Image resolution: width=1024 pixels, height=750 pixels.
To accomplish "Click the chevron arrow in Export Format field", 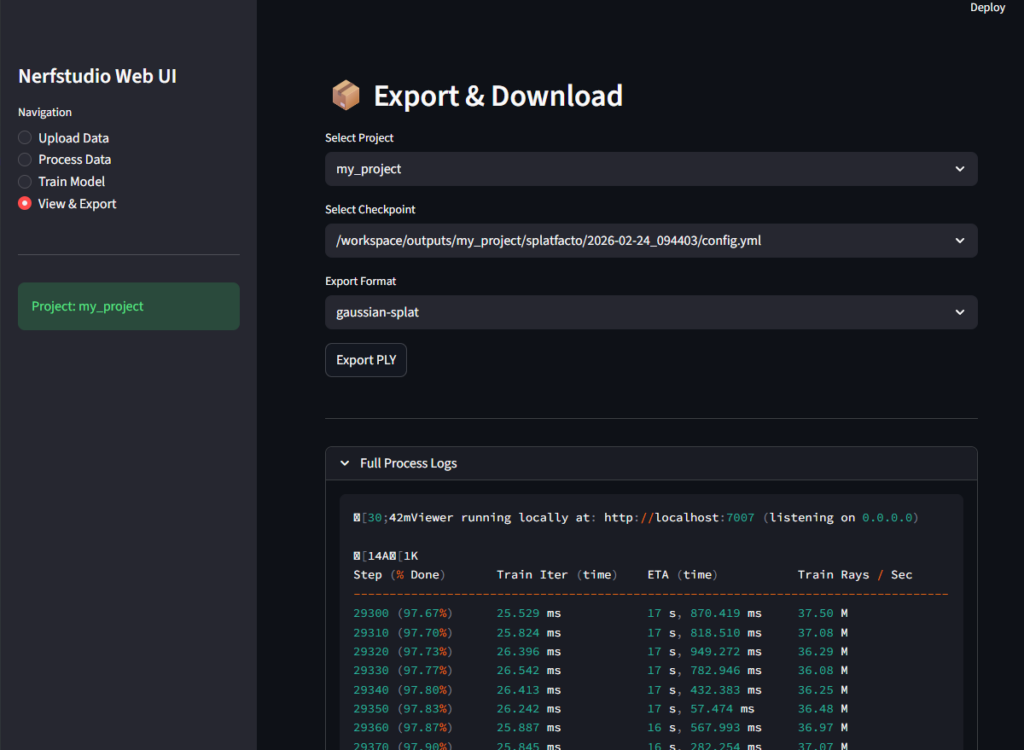I will point(960,312).
